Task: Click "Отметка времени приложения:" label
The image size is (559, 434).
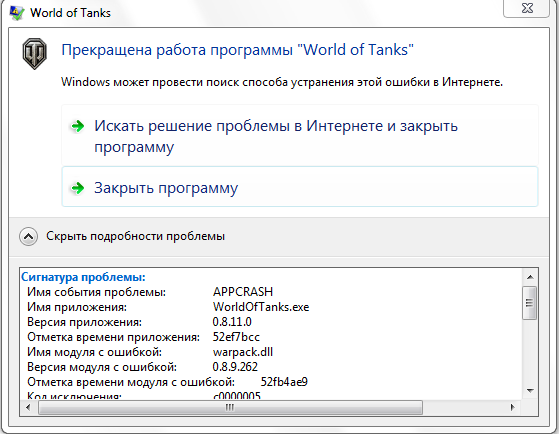Action: (113, 337)
